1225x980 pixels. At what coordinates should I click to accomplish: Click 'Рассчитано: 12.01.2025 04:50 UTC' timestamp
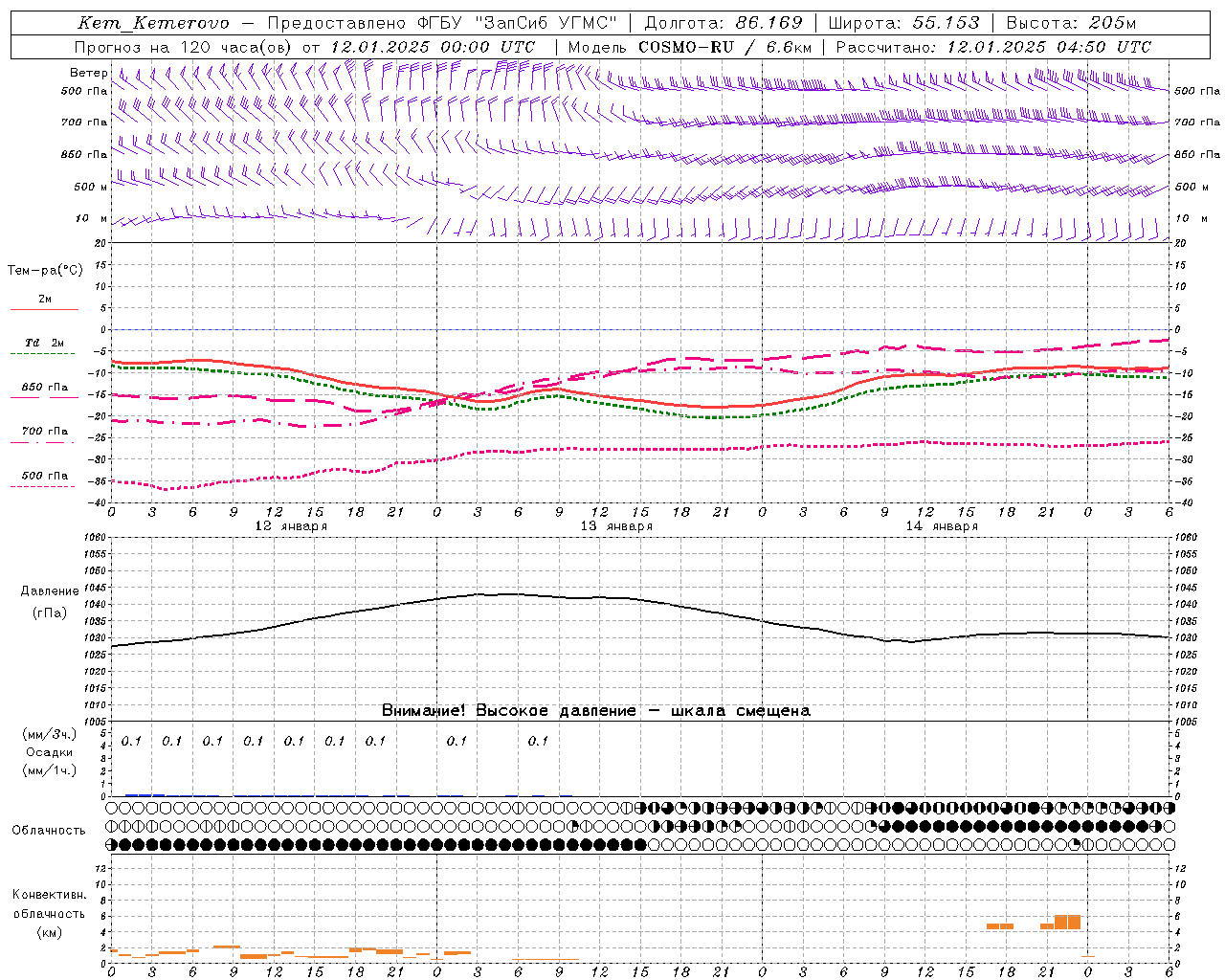(x=993, y=47)
